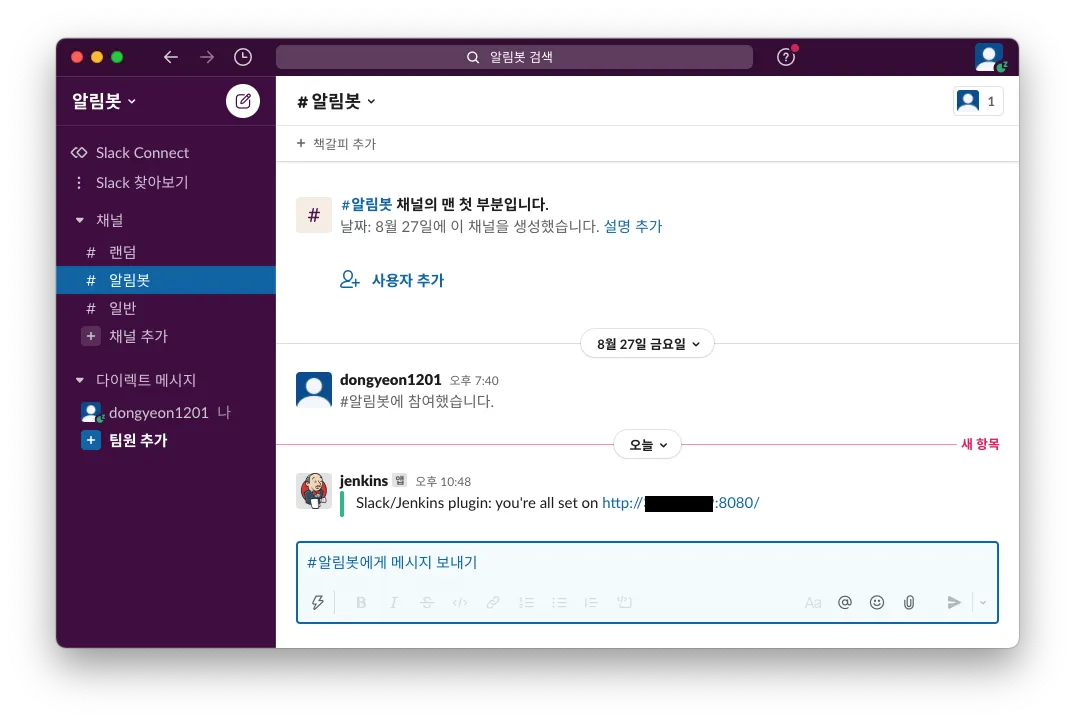Apply ordered list formatting

pos(526,602)
